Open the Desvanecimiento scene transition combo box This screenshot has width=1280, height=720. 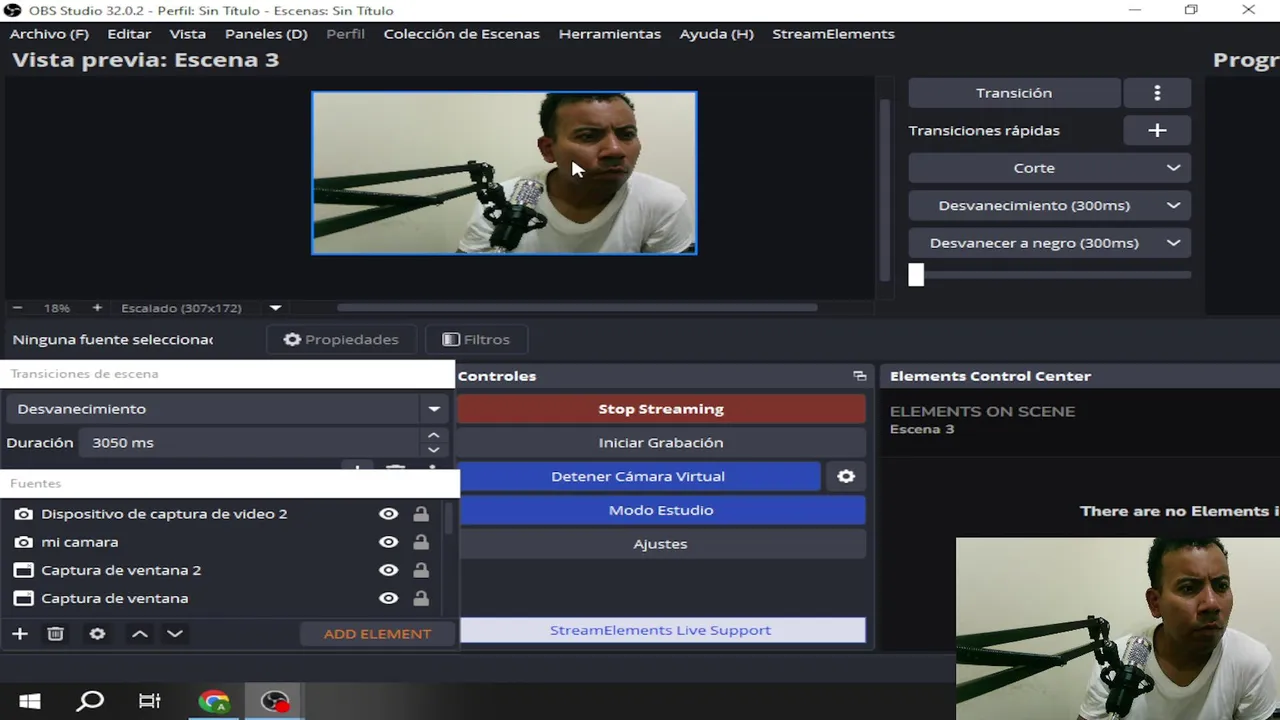226,409
